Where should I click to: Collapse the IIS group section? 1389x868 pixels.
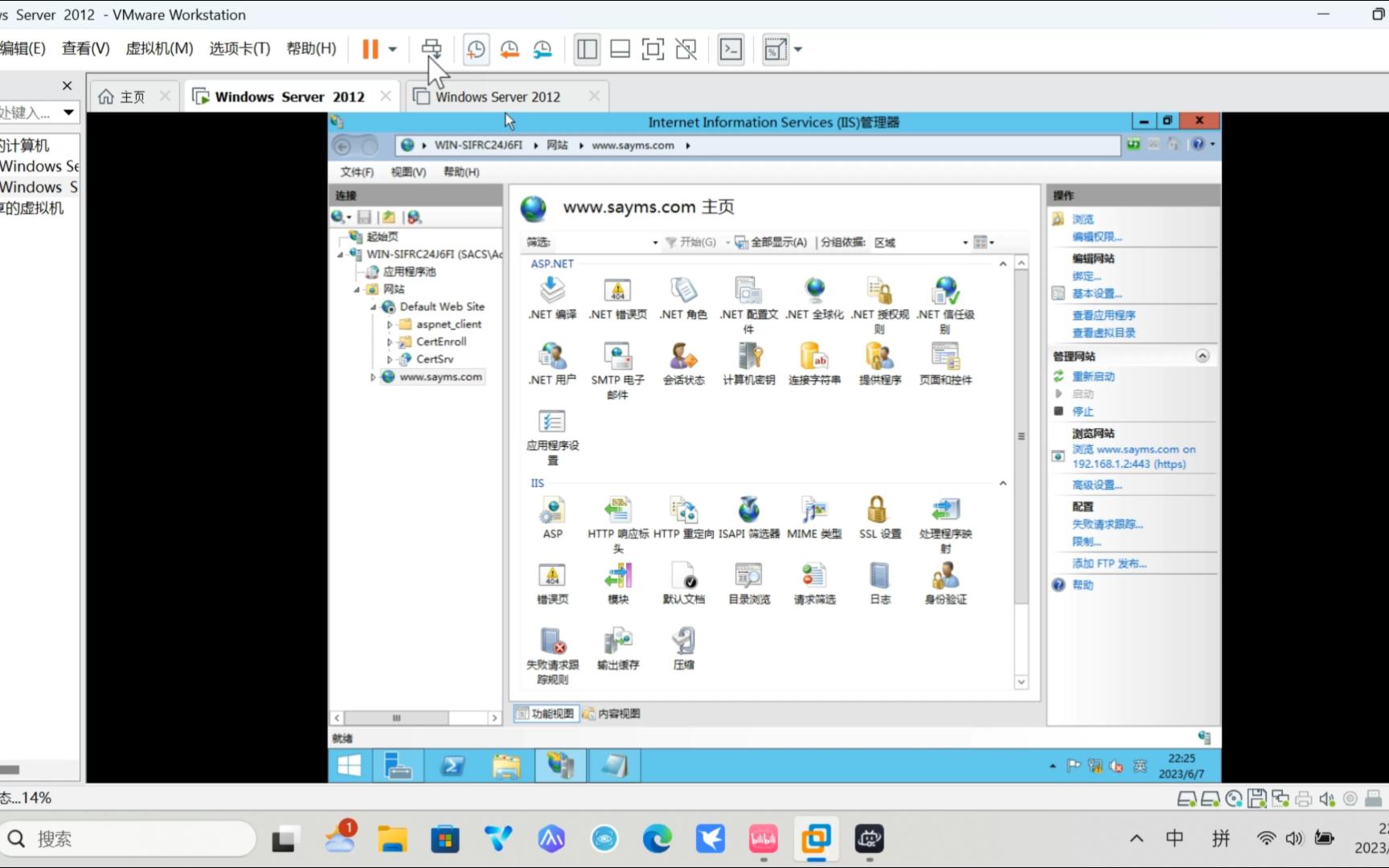pyautogui.click(x=1002, y=483)
